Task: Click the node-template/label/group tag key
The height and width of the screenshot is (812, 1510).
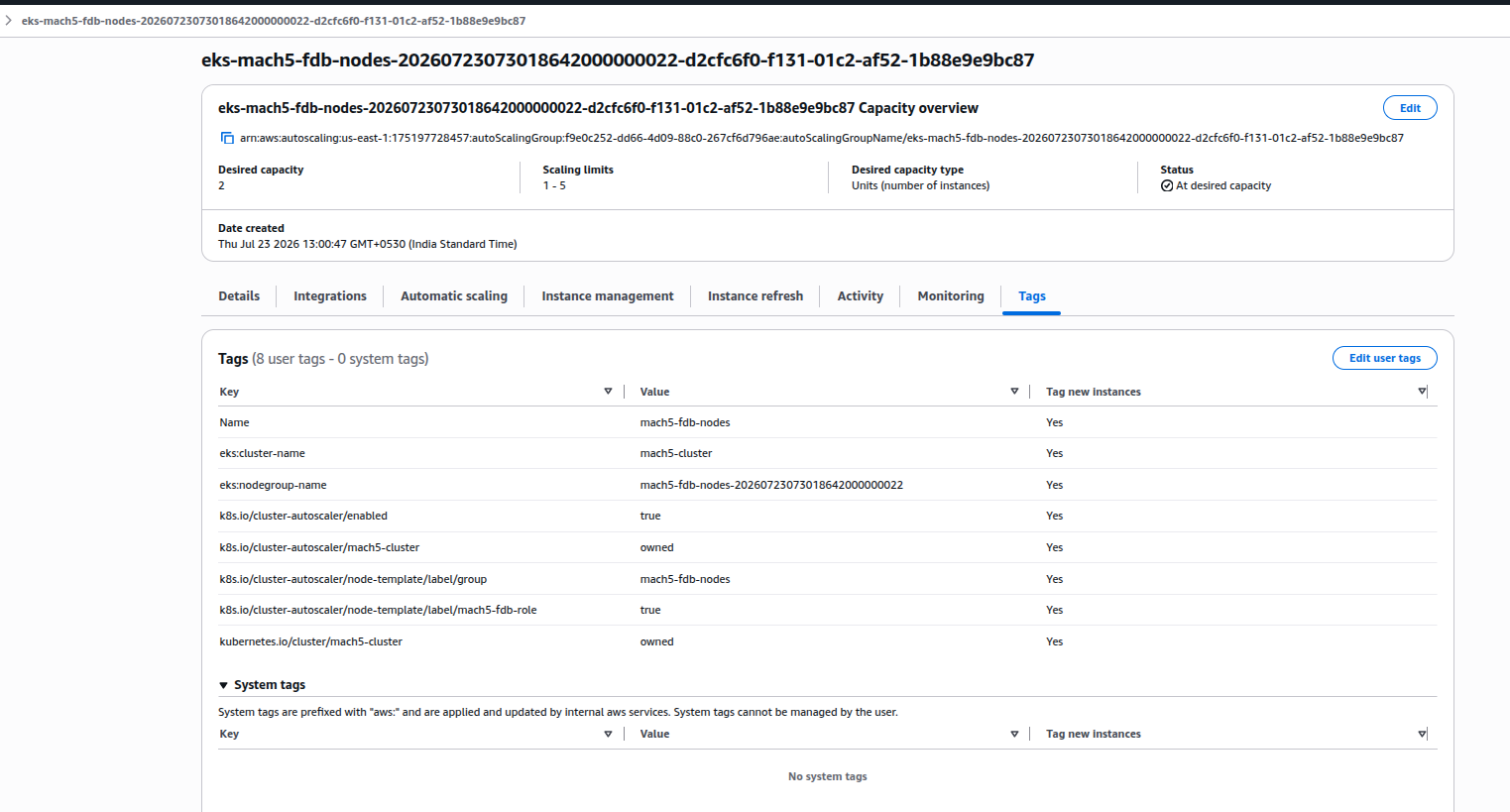Action: [x=353, y=579]
